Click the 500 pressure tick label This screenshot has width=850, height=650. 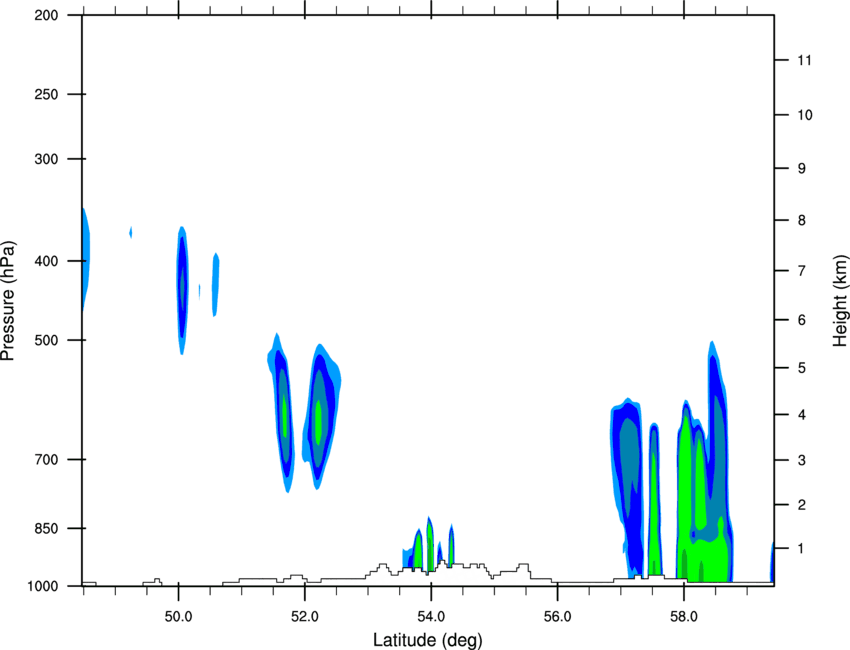47,340
